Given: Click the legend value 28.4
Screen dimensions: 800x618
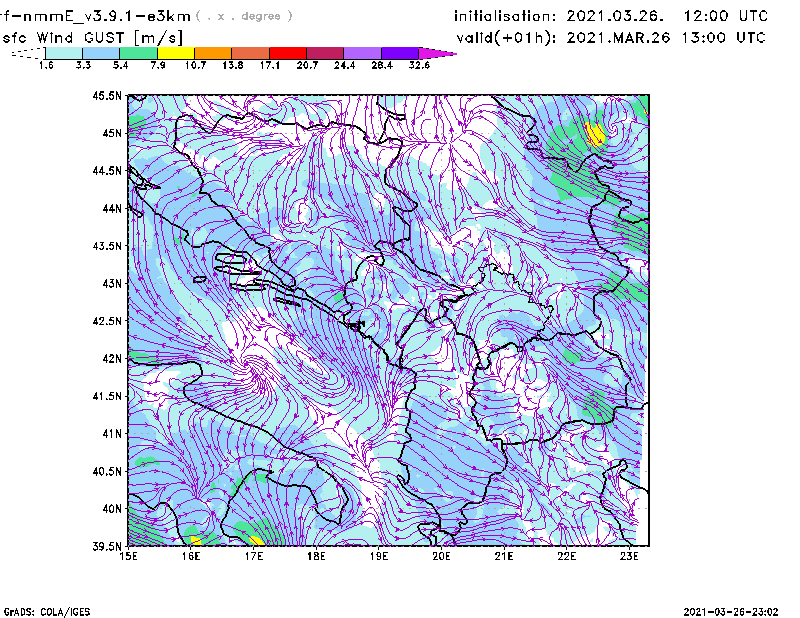Looking at the screenshot, I should click(382, 65).
